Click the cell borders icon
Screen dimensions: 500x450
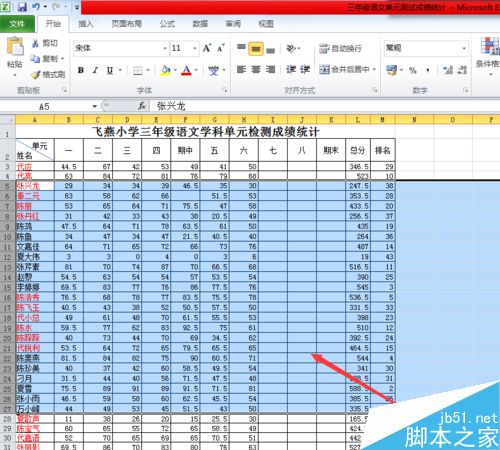pyautogui.click(x=138, y=70)
